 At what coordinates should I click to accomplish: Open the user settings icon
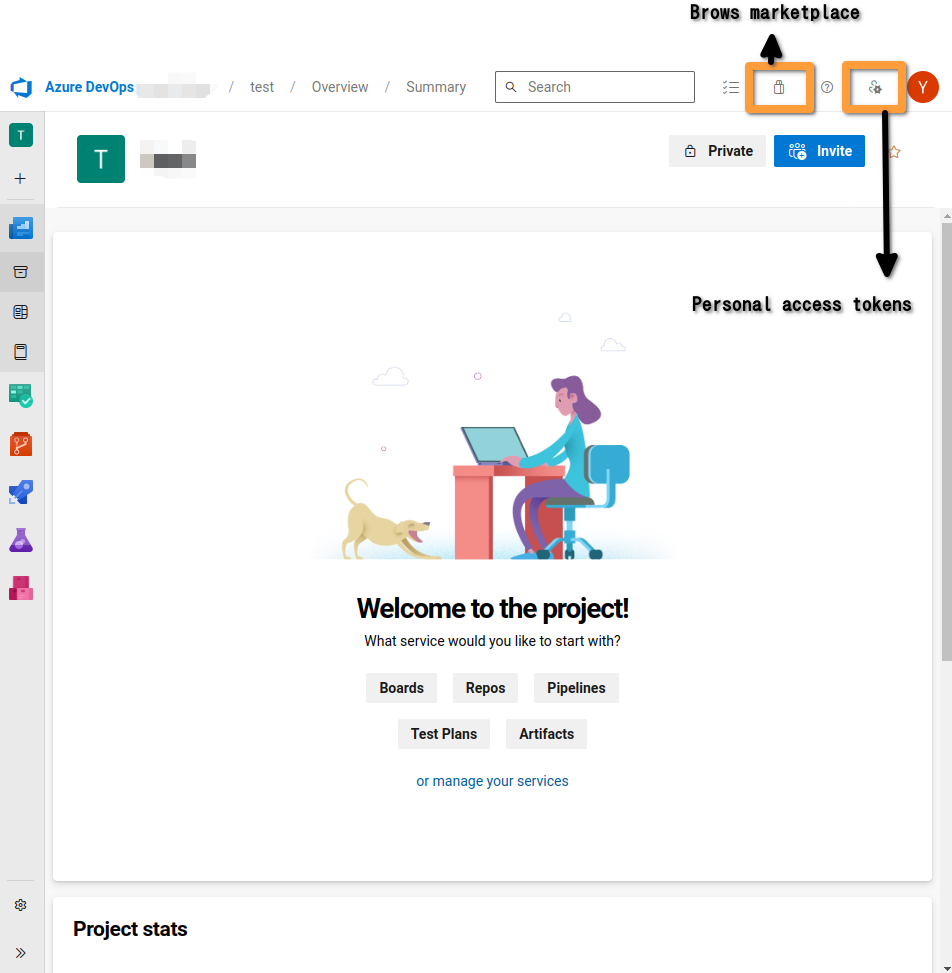[x=875, y=87]
